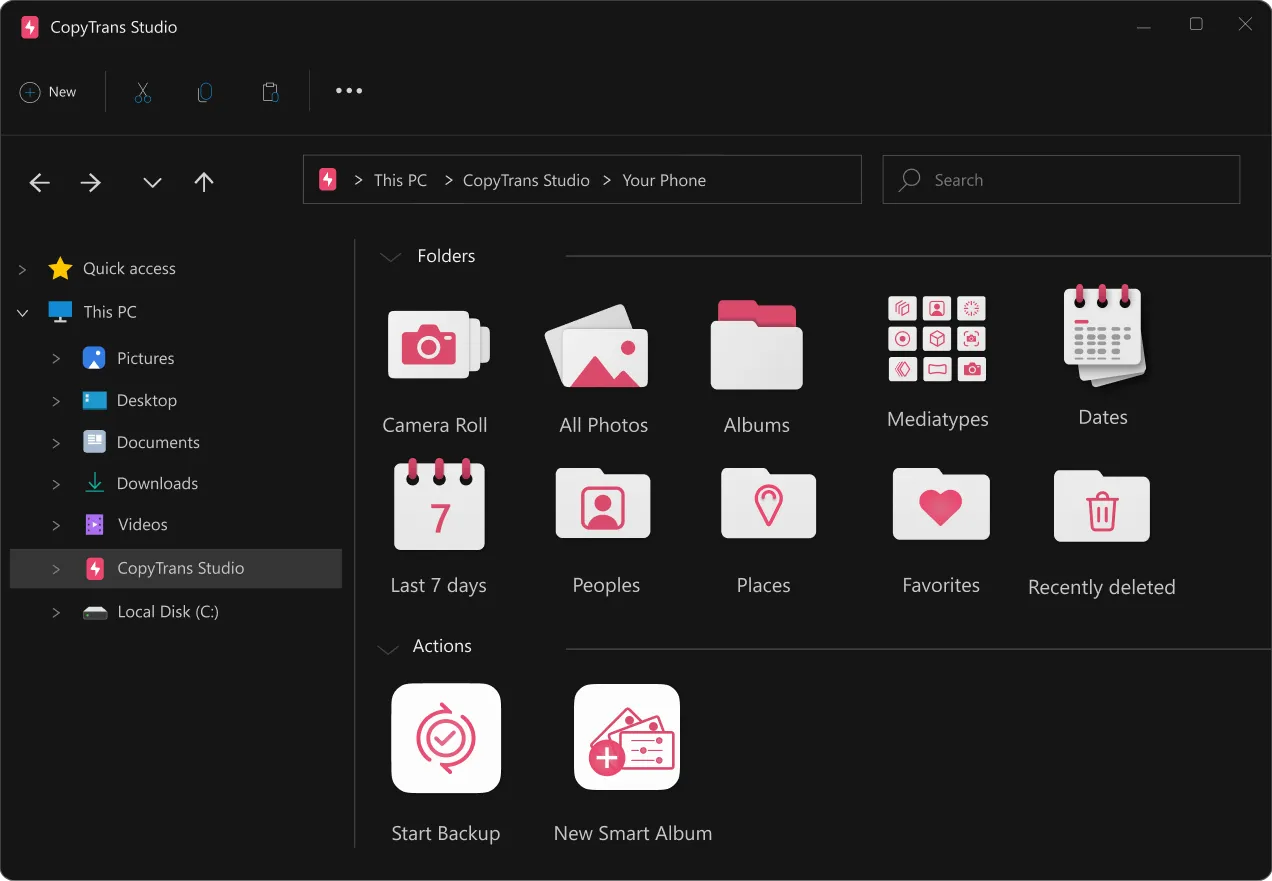1272x881 pixels.
Task: Click the Paste clipboard toolbar icon
Action: (x=270, y=92)
